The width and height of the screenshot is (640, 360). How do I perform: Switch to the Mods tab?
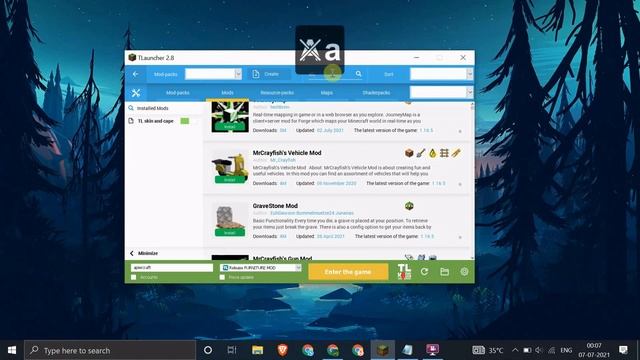[x=227, y=93]
